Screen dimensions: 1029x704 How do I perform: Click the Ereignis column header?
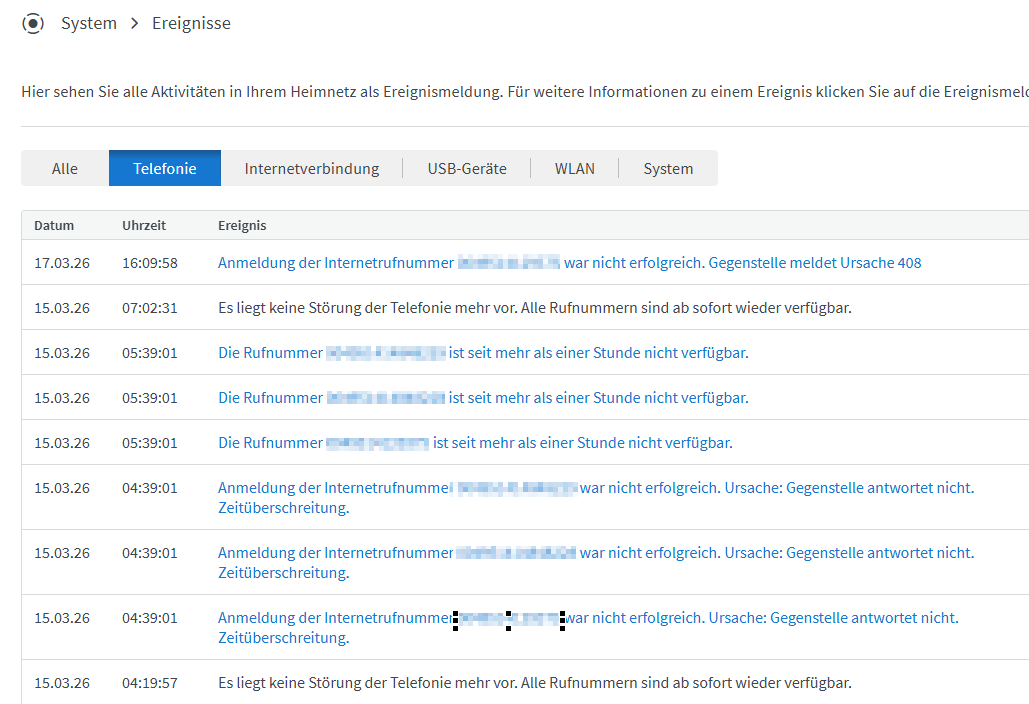click(242, 226)
